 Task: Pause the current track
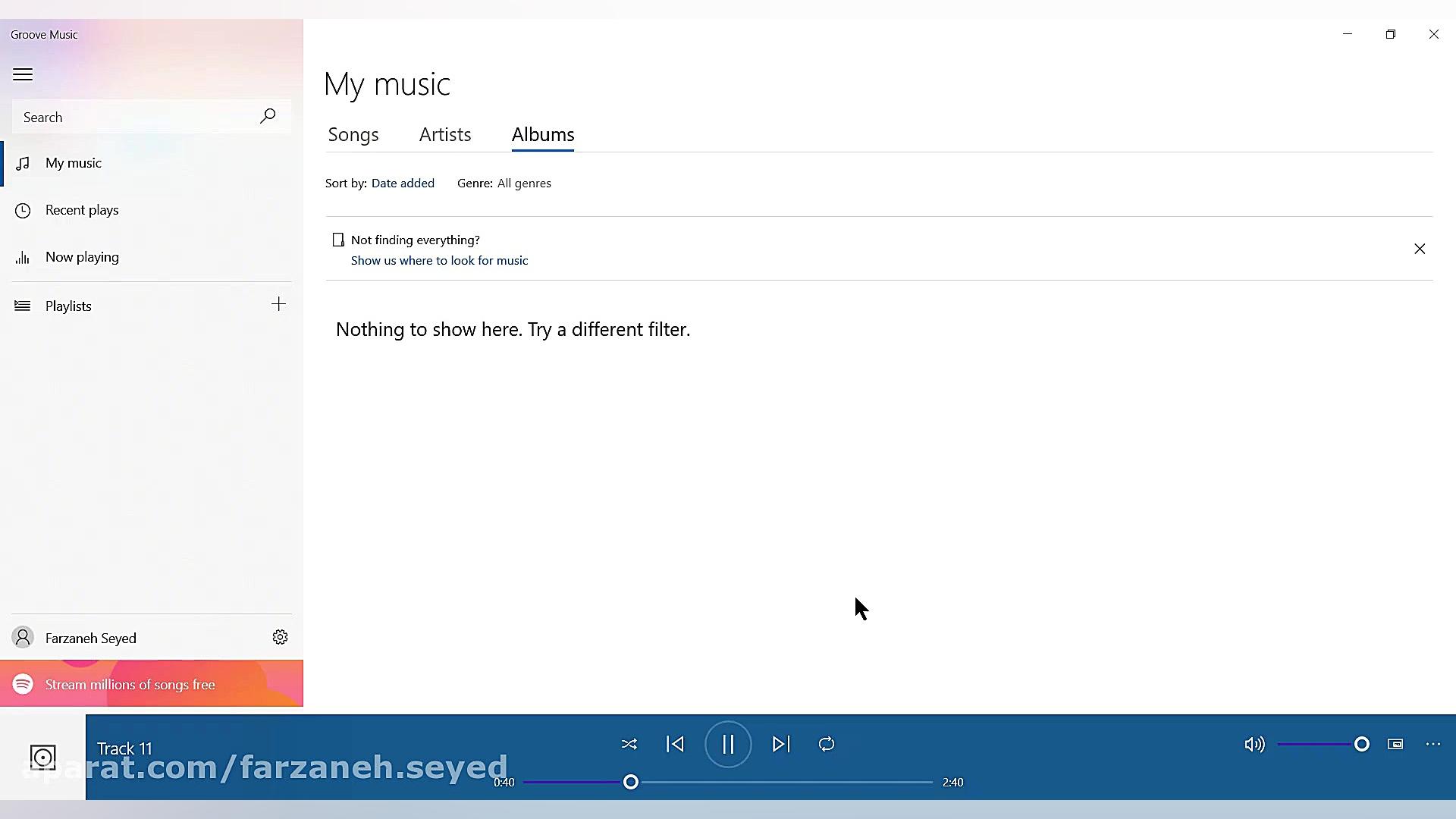(x=728, y=745)
